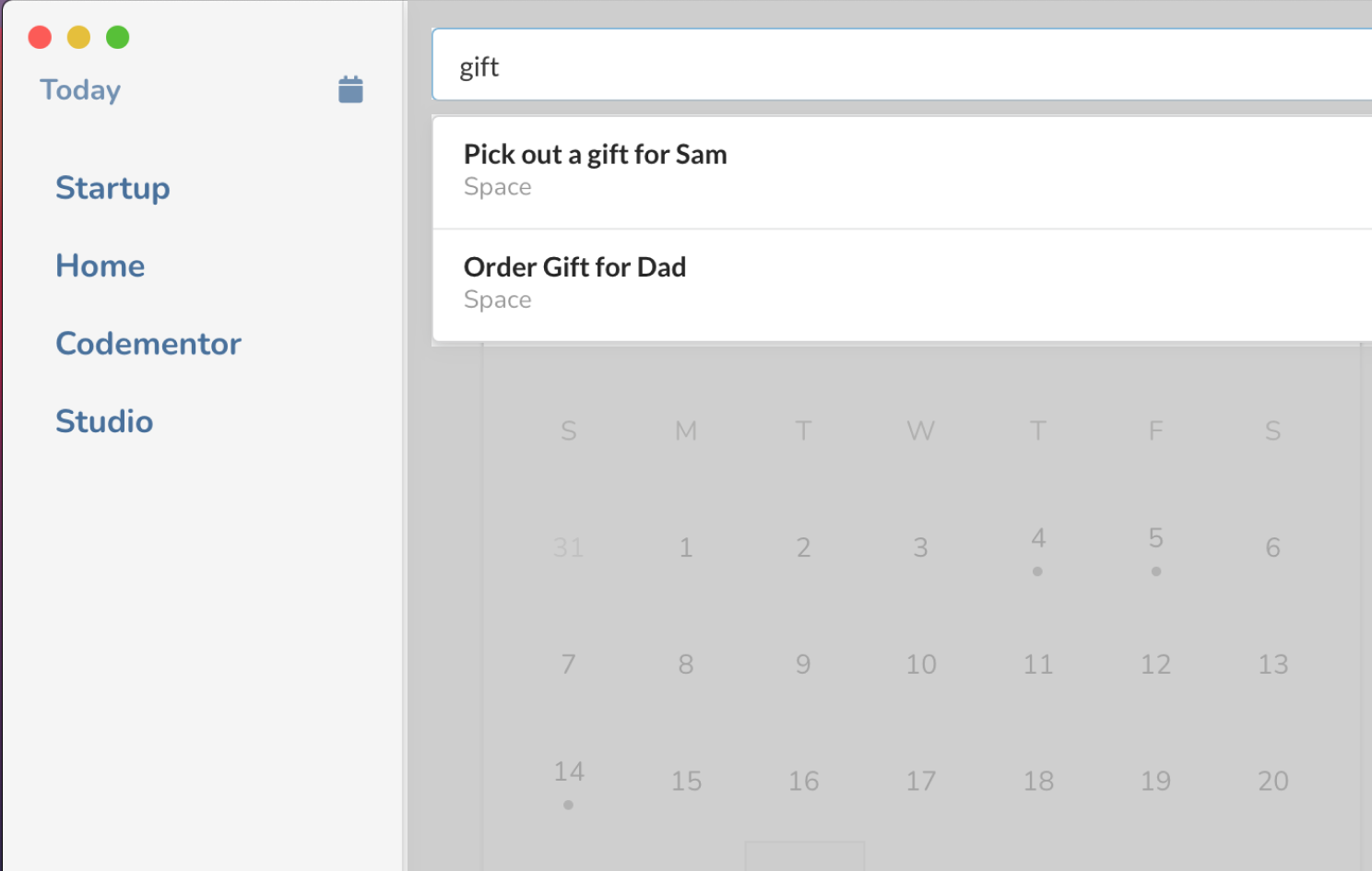Open the calendar icon beside Today

click(350, 89)
